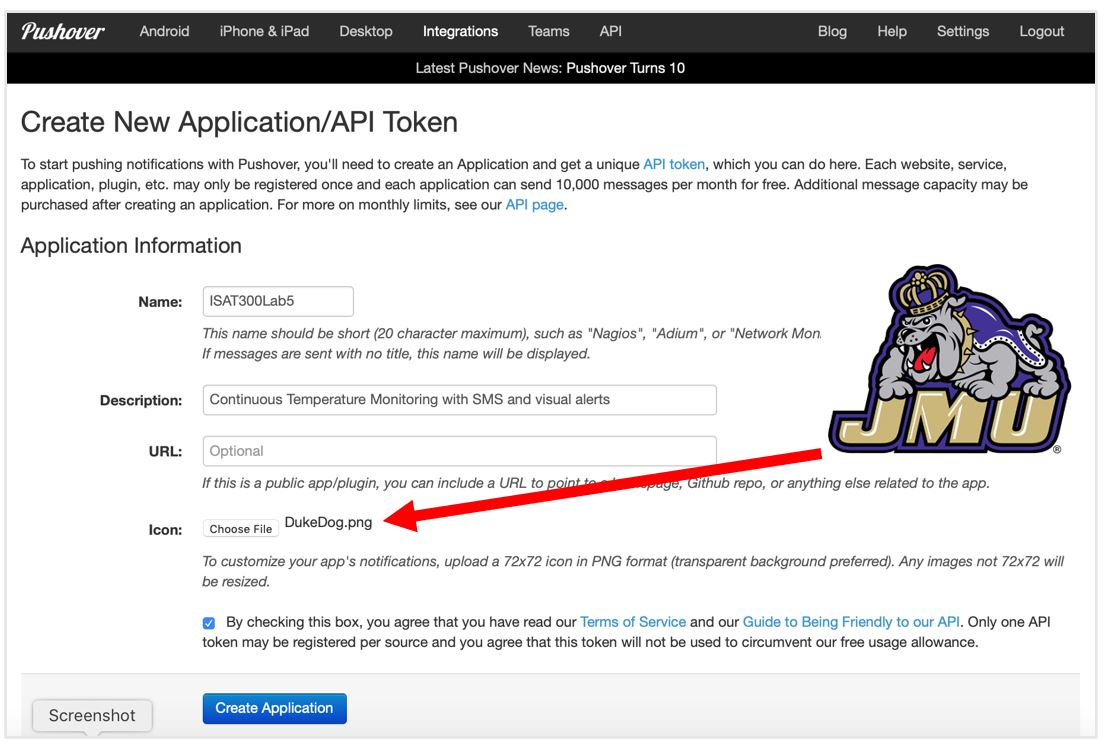The height and width of the screenshot is (750, 1108).
Task: Click the URL: field label
Action: (x=165, y=451)
